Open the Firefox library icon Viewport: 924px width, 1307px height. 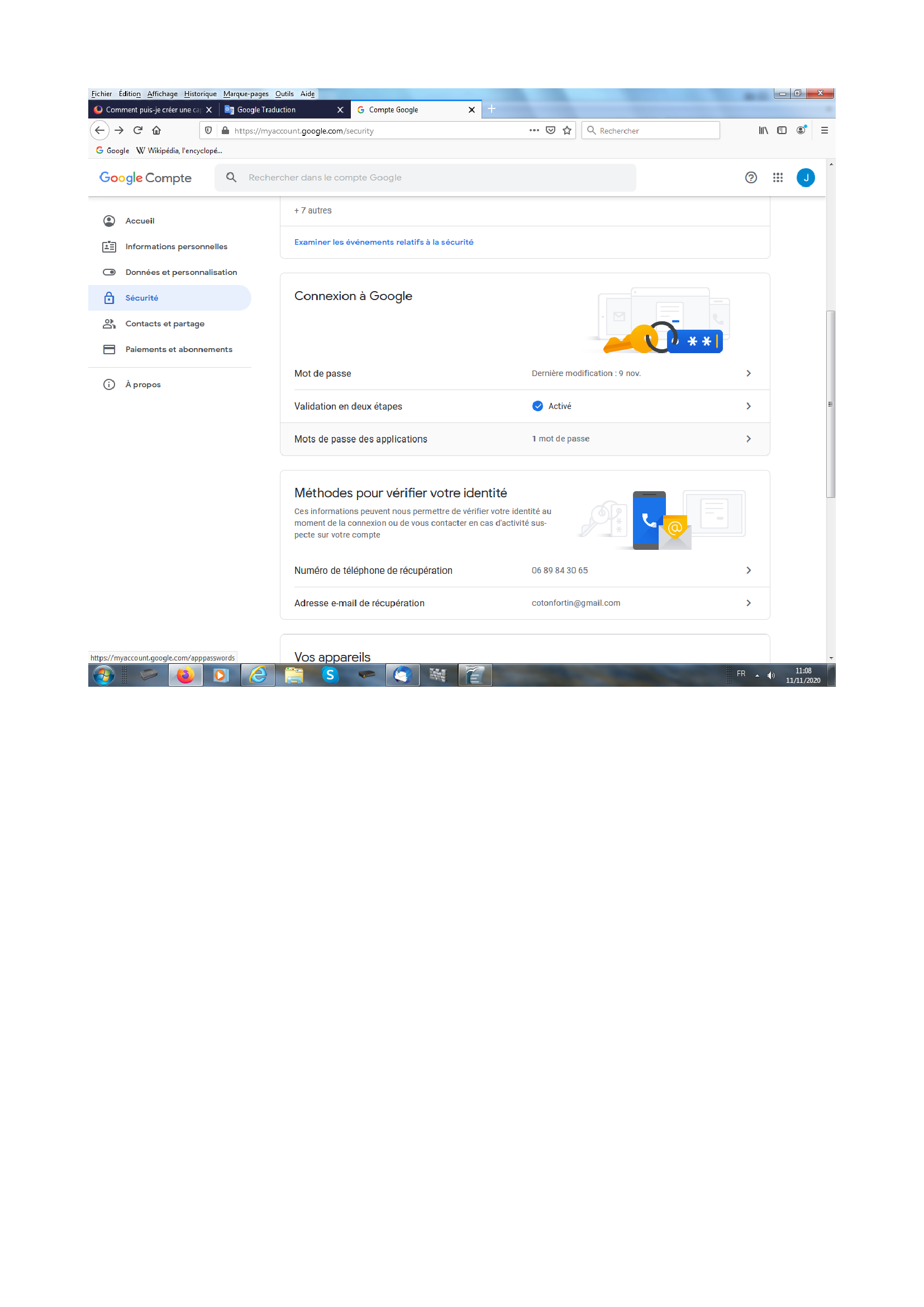764,130
